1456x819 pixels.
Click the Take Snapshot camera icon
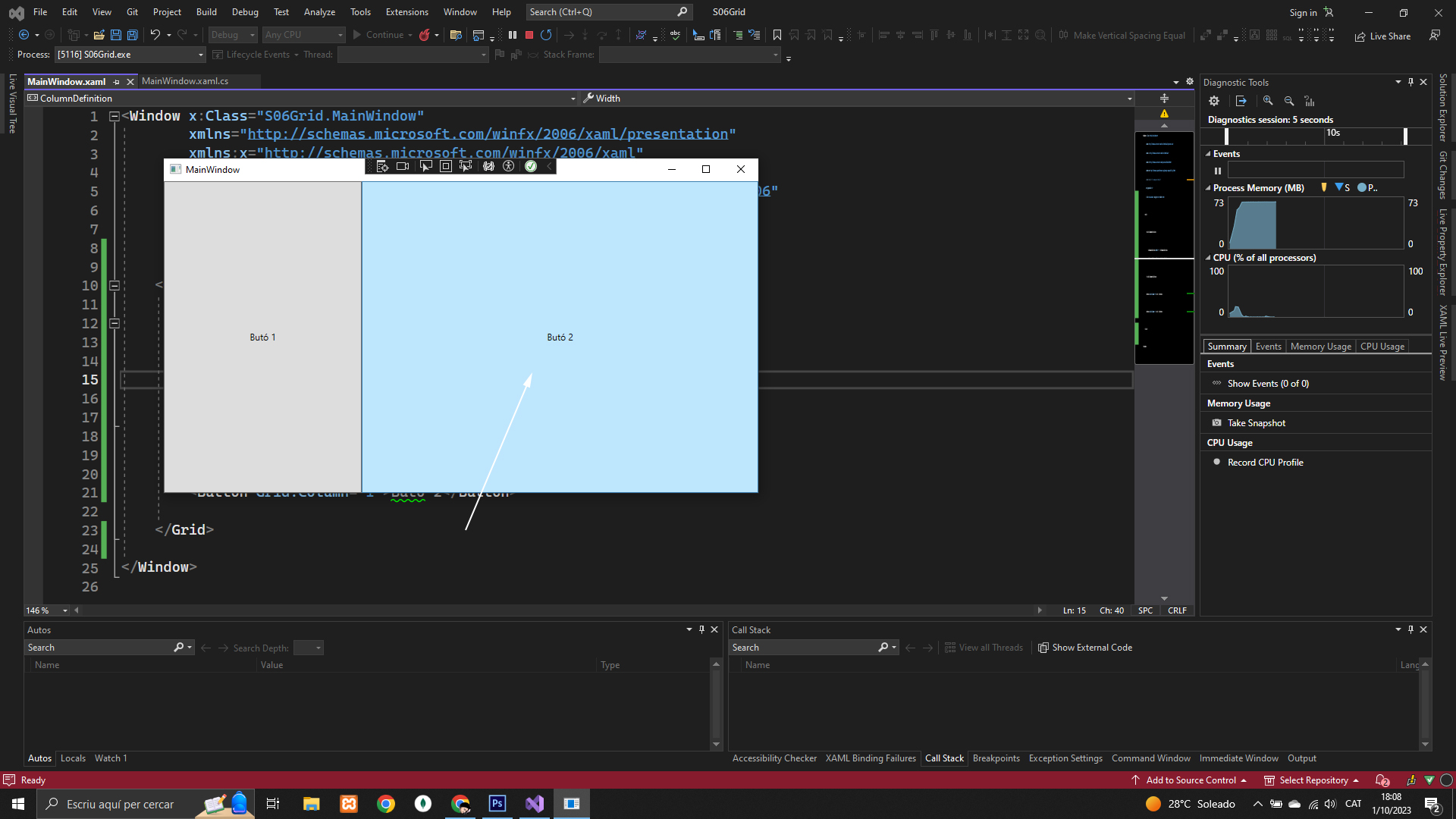coord(1216,423)
